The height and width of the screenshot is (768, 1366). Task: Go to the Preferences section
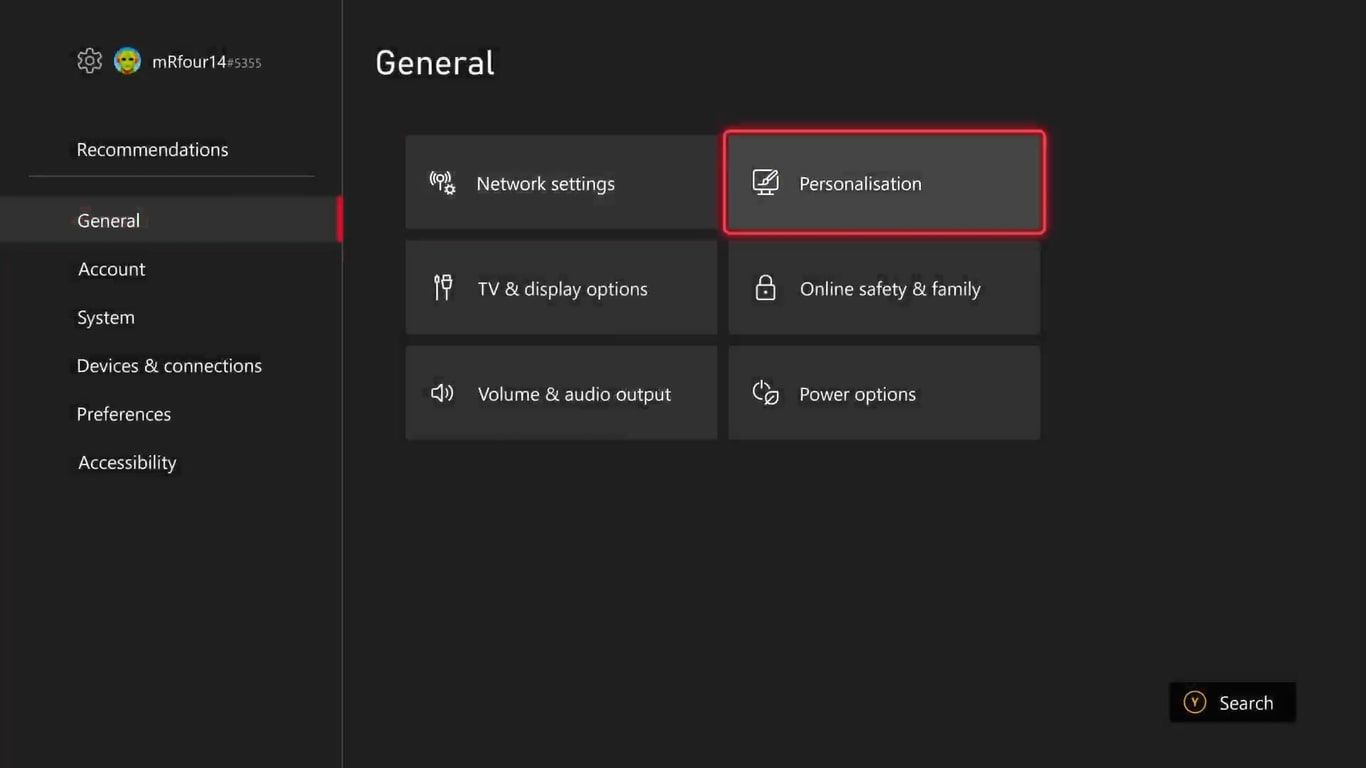tap(124, 413)
